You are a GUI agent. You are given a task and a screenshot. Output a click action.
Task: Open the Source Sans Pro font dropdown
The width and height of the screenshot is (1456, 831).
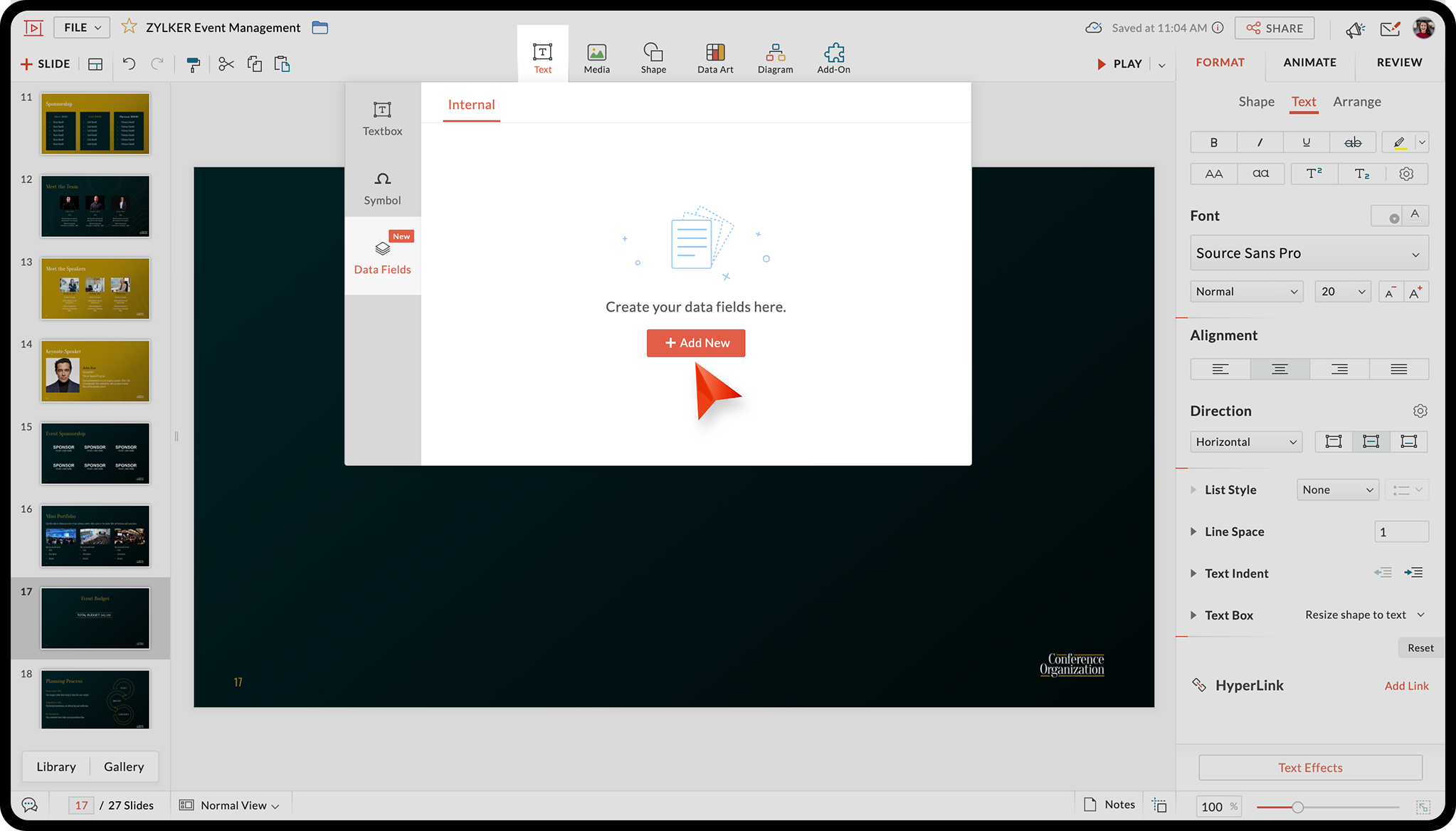[x=1309, y=253]
